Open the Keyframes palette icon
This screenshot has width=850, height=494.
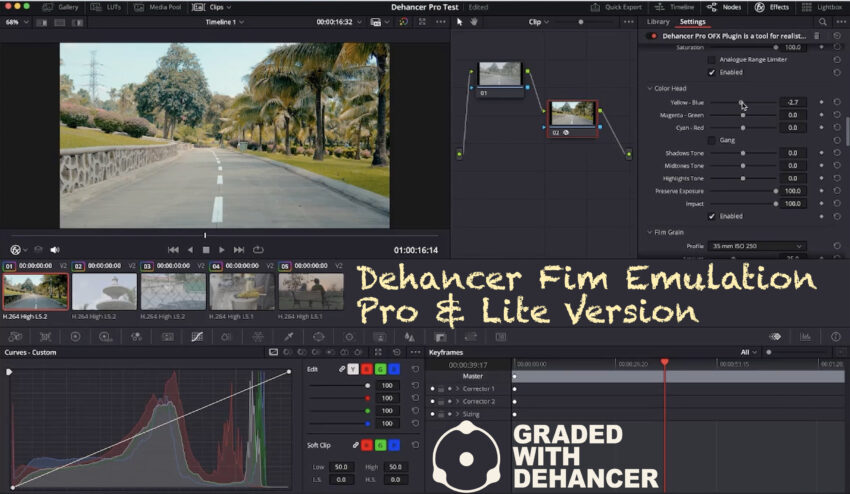pyautogui.click(x=775, y=337)
